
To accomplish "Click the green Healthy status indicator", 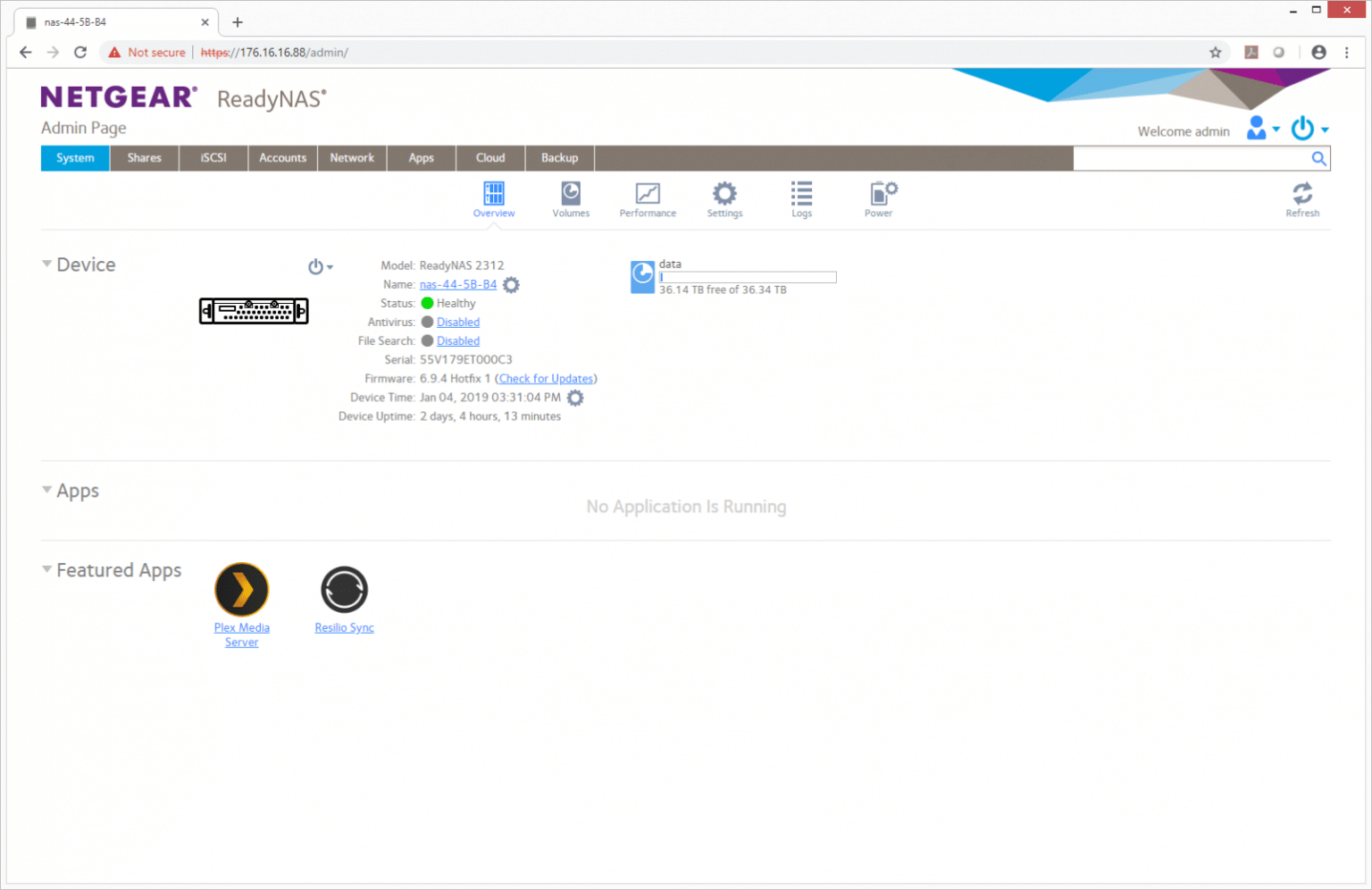I will [x=427, y=304].
